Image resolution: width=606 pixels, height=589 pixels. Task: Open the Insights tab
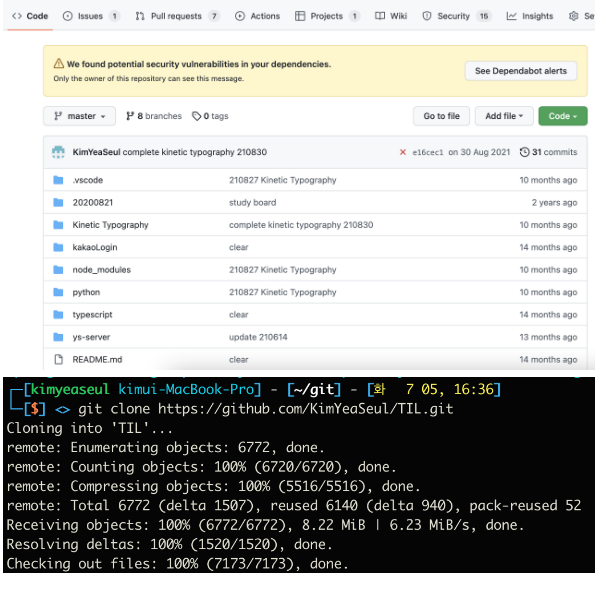click(x=530, y=16)
